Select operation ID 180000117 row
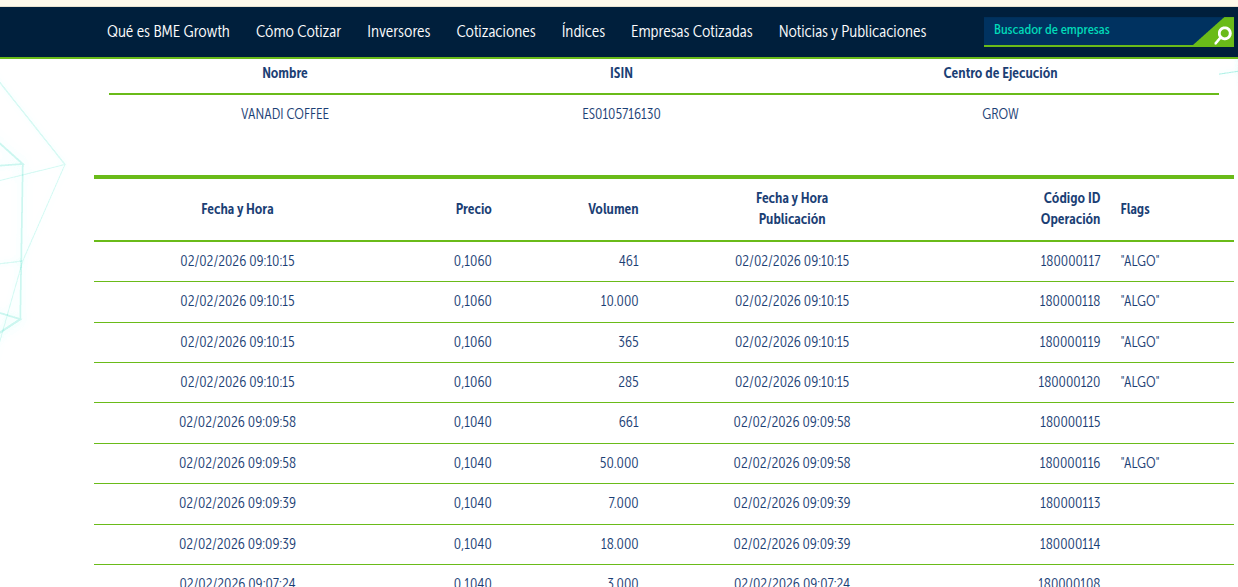Viewport: 1238px width, 587px height. click(664, 261)
